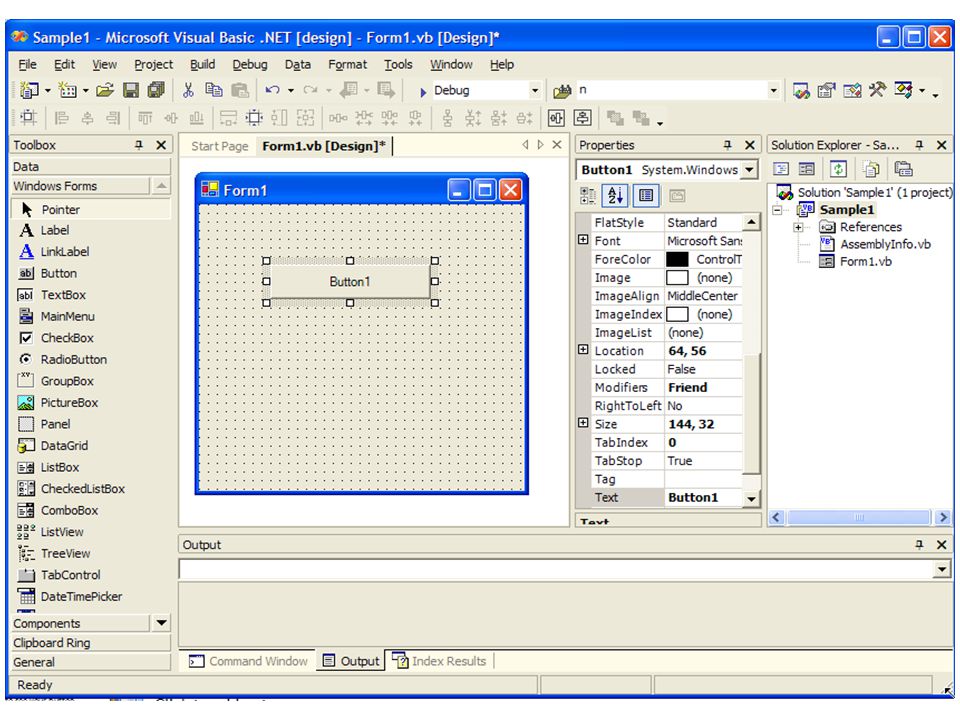Open the File menu
960x720 pixels.
(x=28, y=64)
